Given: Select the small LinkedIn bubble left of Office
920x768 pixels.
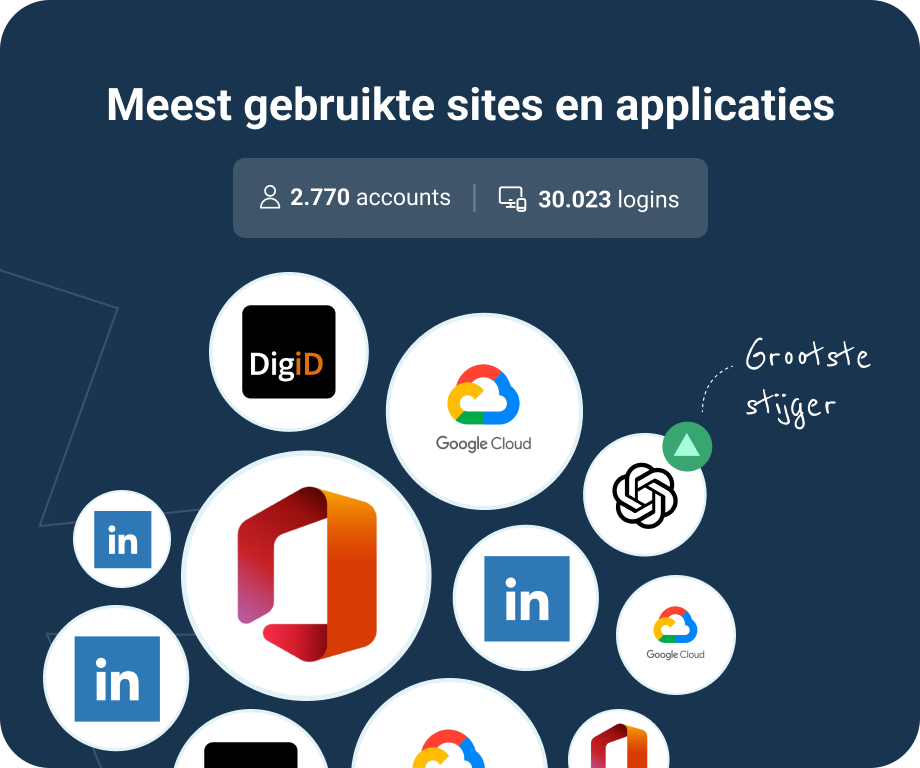Looking at the screenshot, I should 122,539.
